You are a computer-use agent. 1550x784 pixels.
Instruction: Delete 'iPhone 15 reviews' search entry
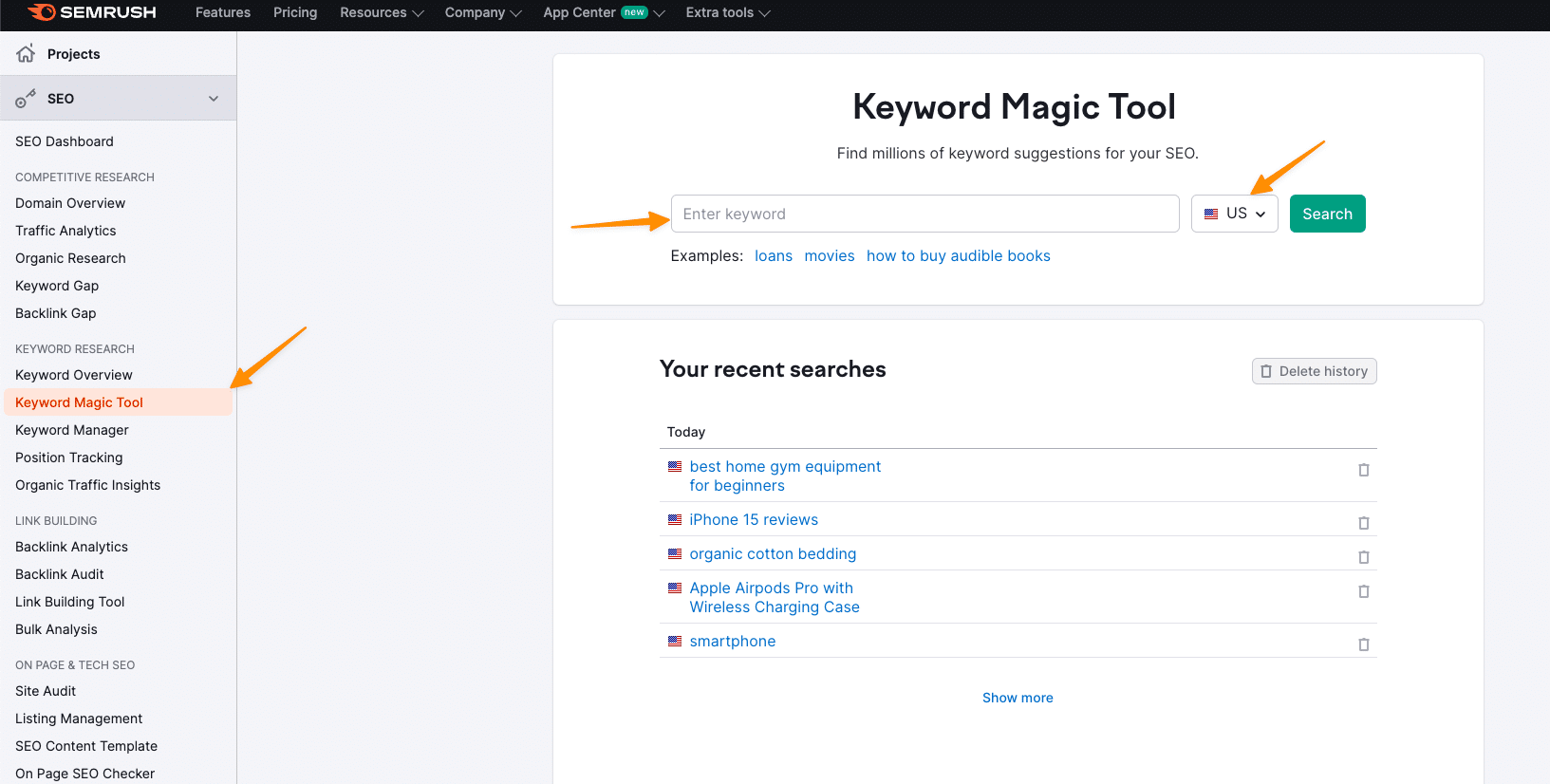[x=1364, y=523]
